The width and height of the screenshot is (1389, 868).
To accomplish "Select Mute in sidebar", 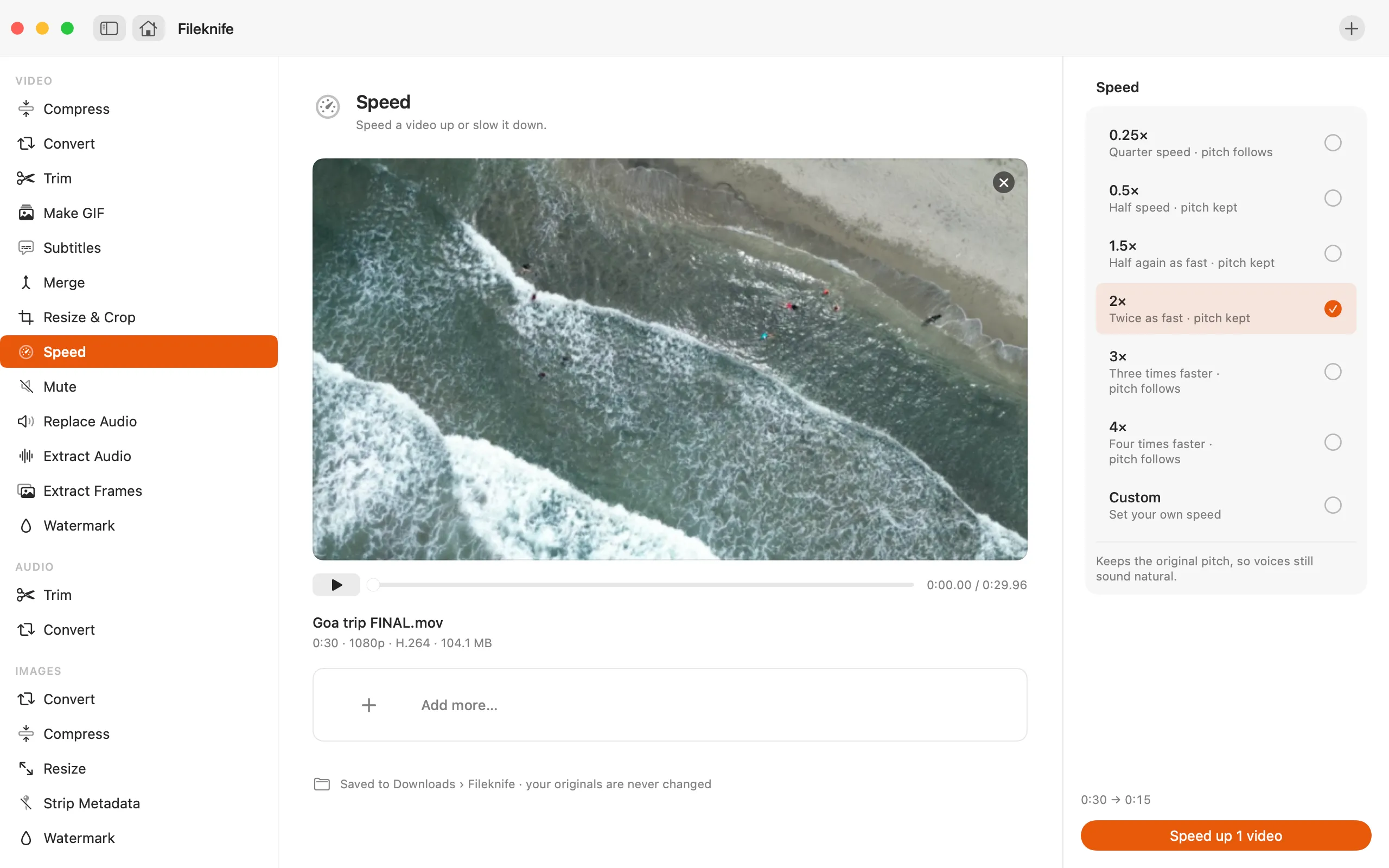I will (139, 386).
